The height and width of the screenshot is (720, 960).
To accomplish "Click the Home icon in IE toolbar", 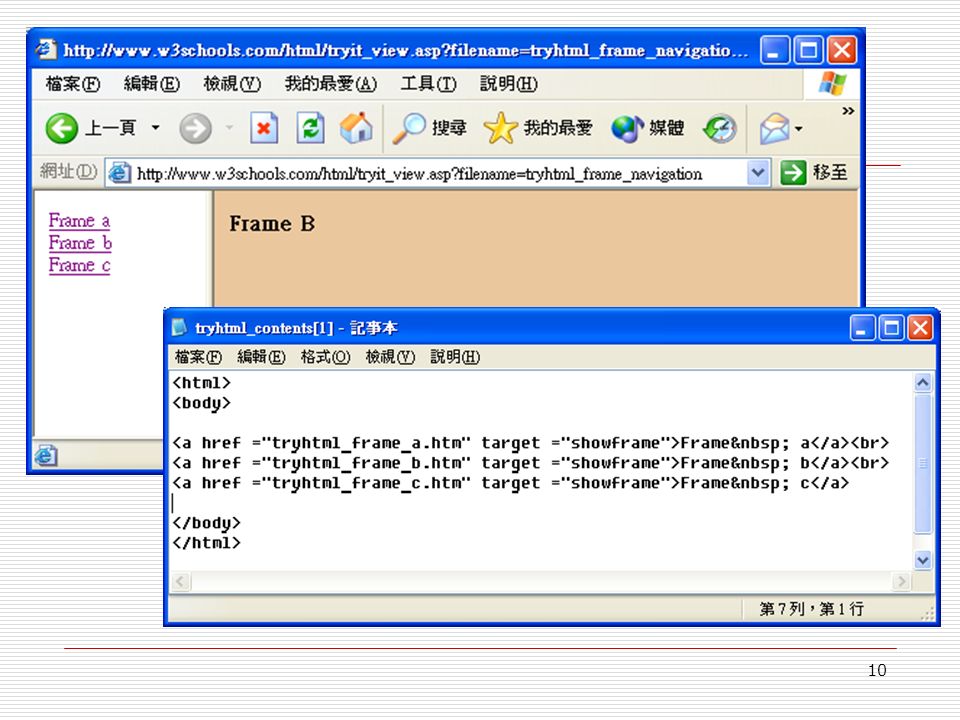I will (356, 127).
